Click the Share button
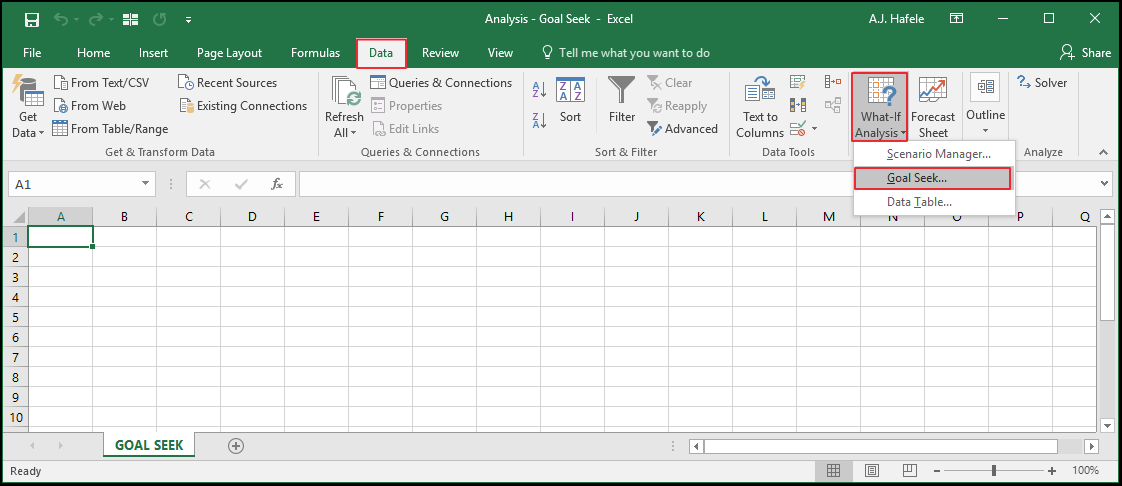Screen dimensions: 1122x486 (1086, 53)
